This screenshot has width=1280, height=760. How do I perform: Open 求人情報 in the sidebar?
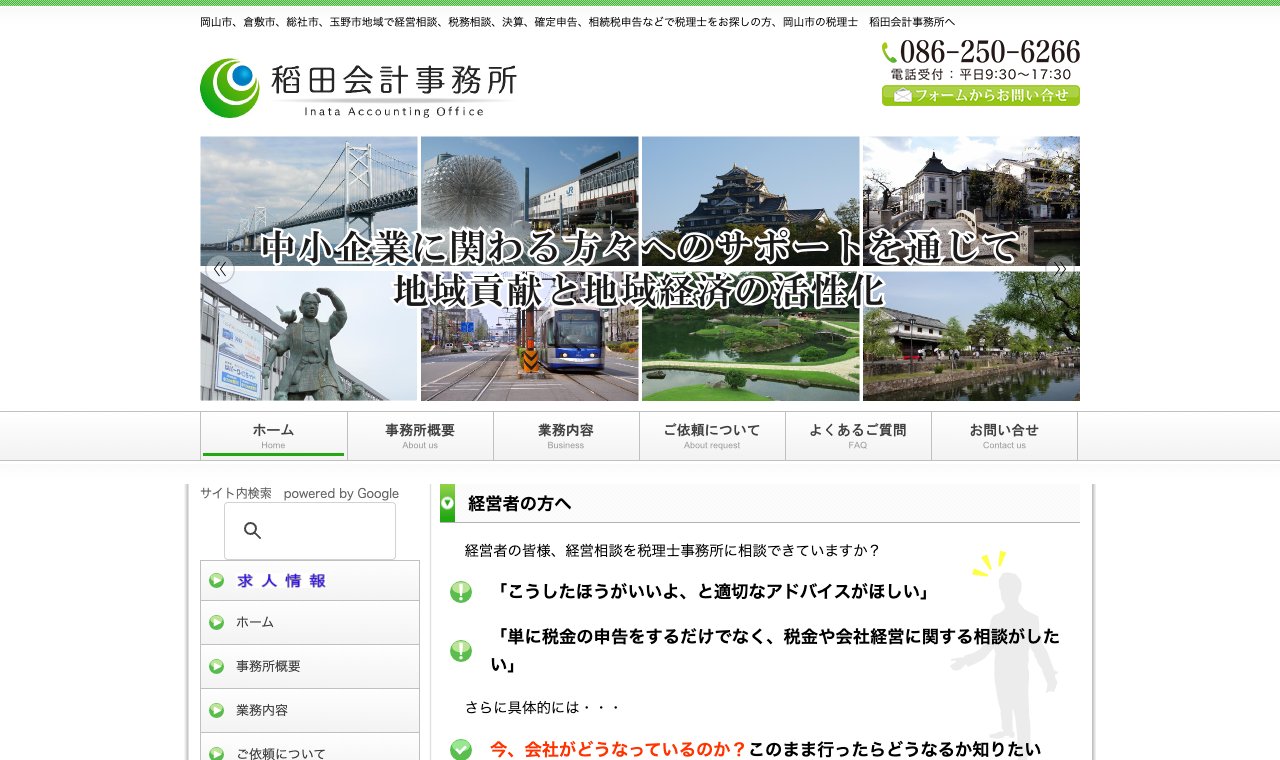pos(310,581)
